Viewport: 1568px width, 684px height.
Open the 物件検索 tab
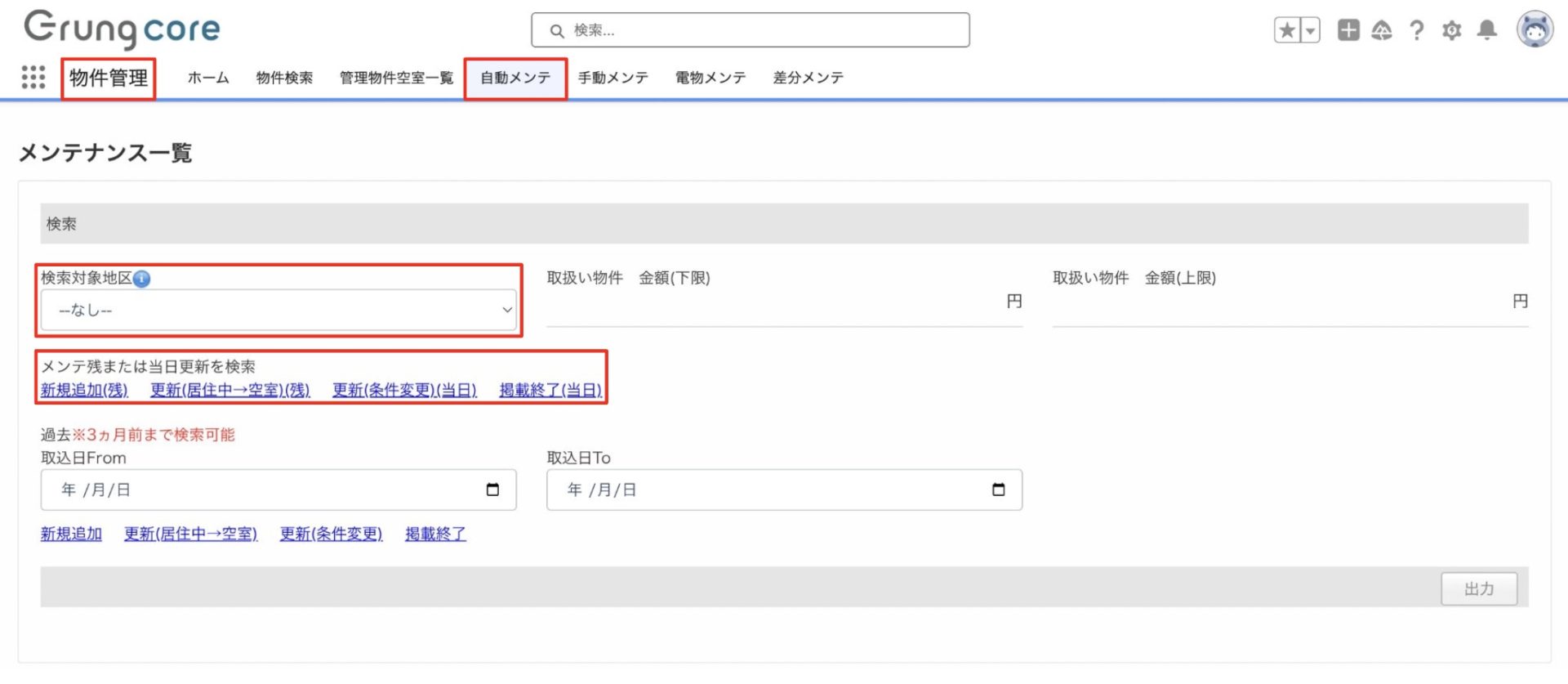click(284, 78)
